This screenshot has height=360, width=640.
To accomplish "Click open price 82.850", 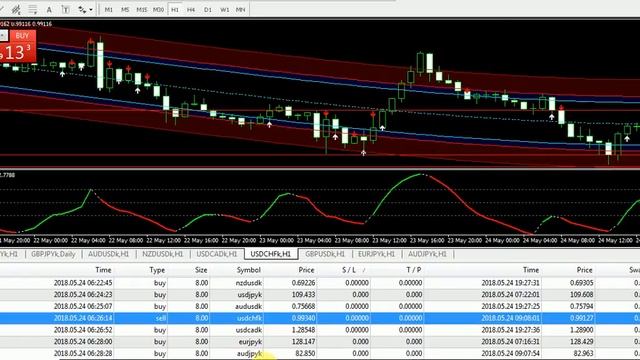I will click(x=305, y=353).
